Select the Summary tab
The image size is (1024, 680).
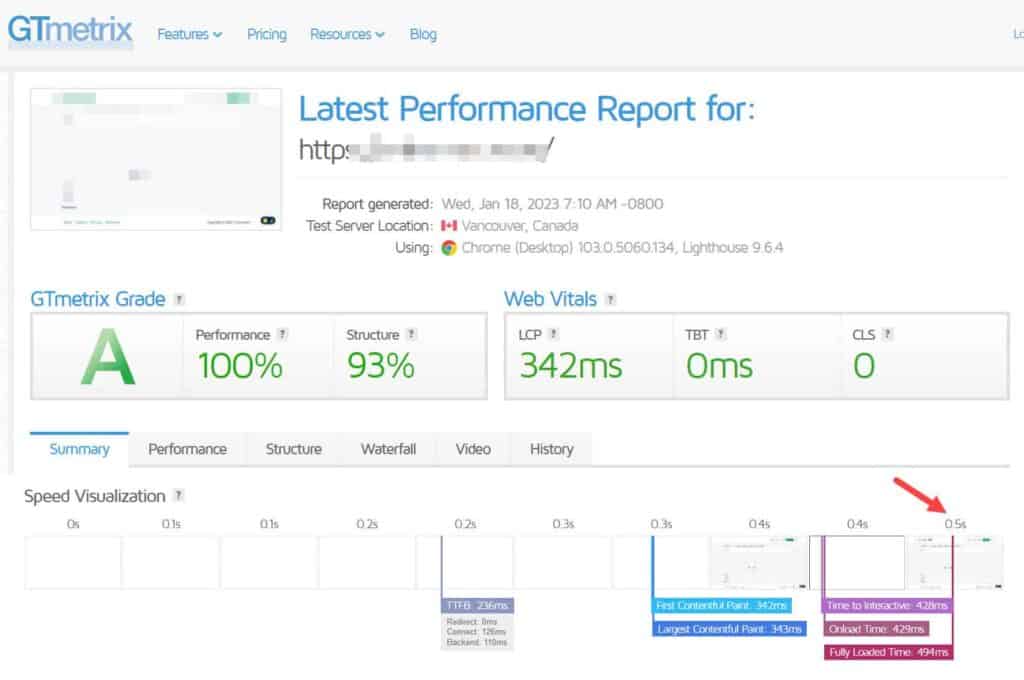[x=79, y=449]
